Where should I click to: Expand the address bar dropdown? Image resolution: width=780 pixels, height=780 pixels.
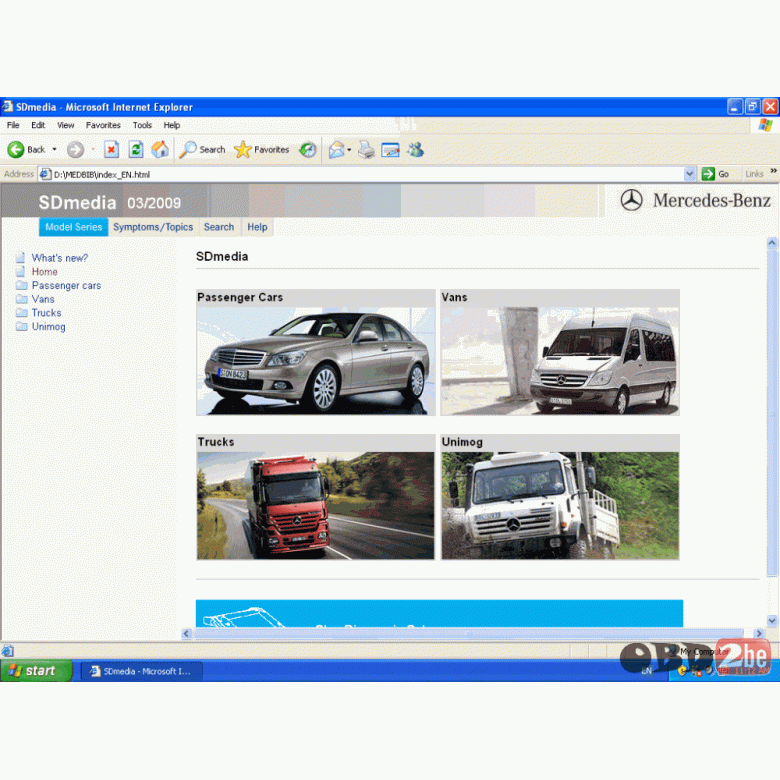point(689,174)
